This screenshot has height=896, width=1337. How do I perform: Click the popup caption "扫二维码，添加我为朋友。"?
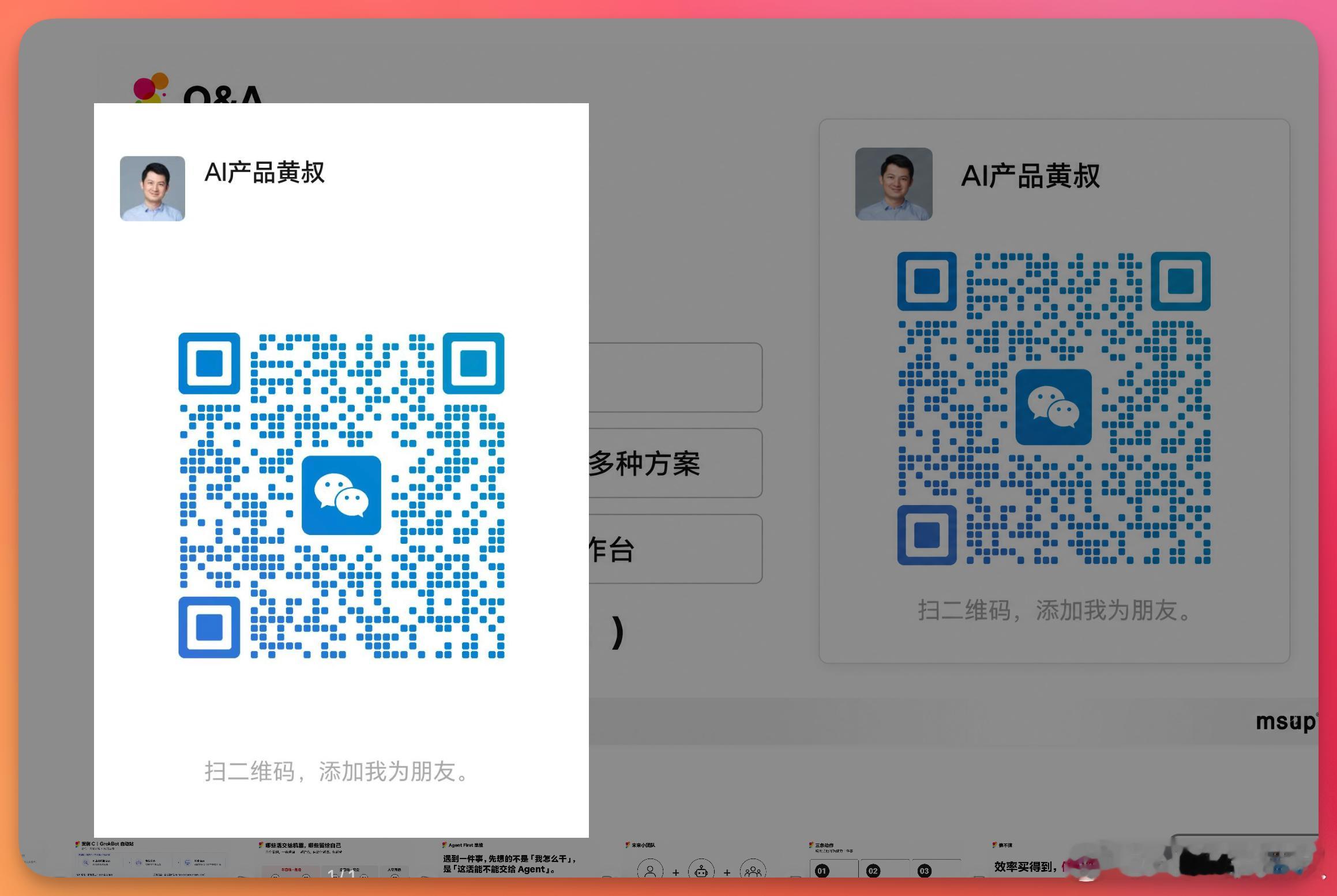(x=338, y=771)
